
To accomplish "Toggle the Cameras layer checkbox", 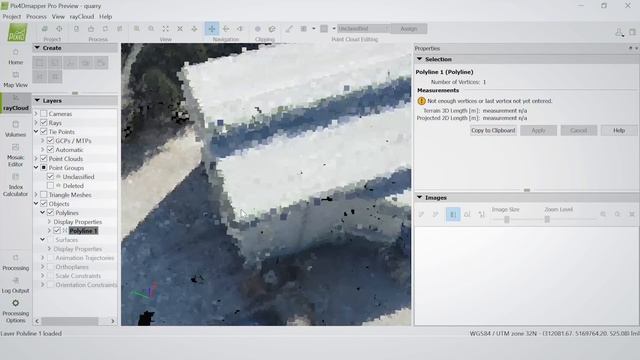I will (44, 113).
